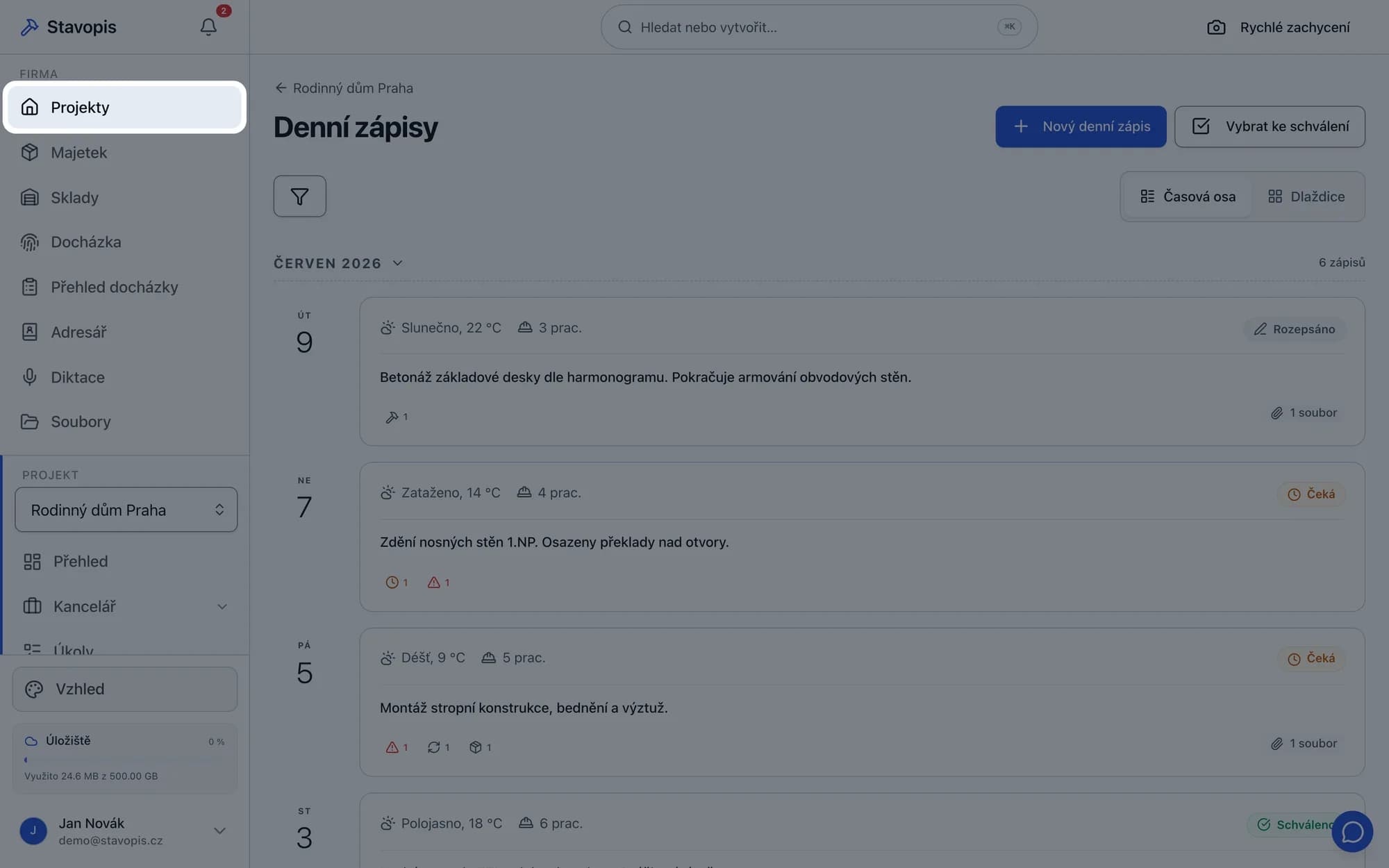The height and width of the screenshot is (868, 1389).
Task: Click the warning triangle on the June 5 entry
Action: pos(392,747)
